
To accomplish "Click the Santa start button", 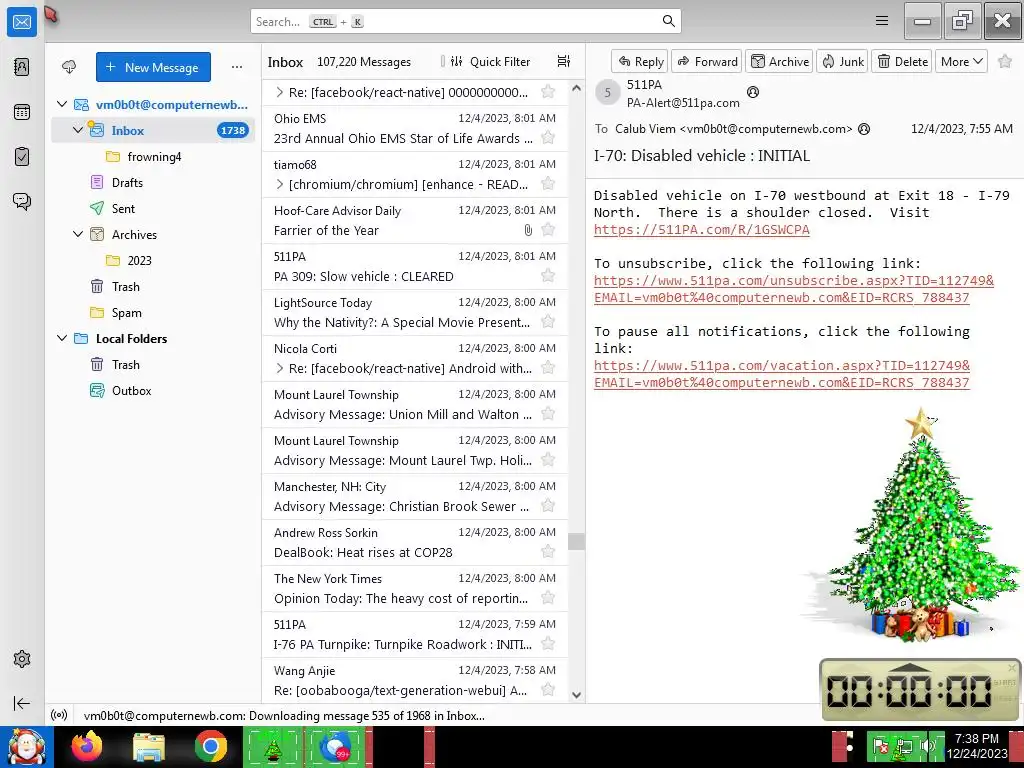I will [x=26, y=746].
